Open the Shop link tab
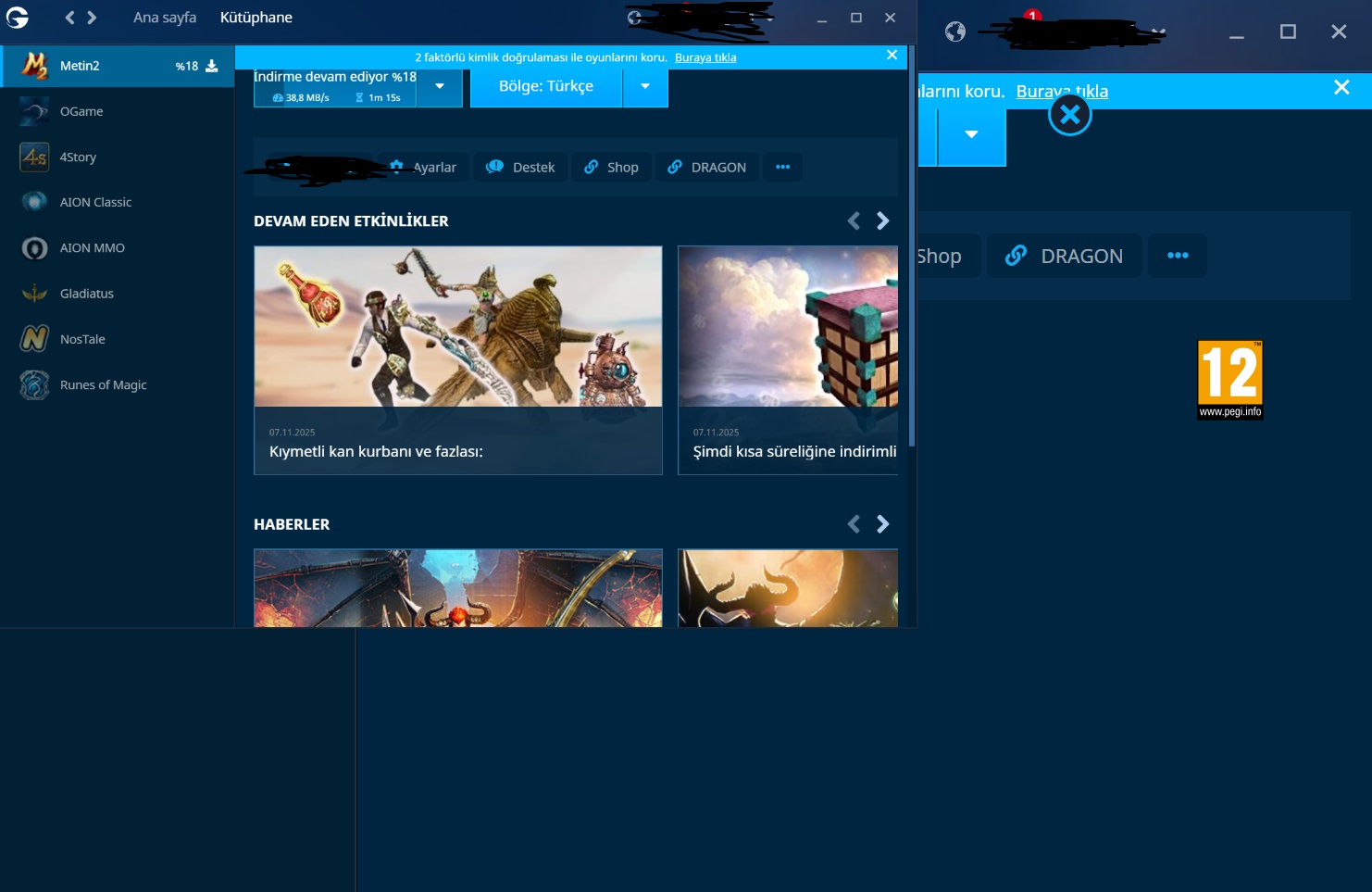 click(x=611, y=167)
